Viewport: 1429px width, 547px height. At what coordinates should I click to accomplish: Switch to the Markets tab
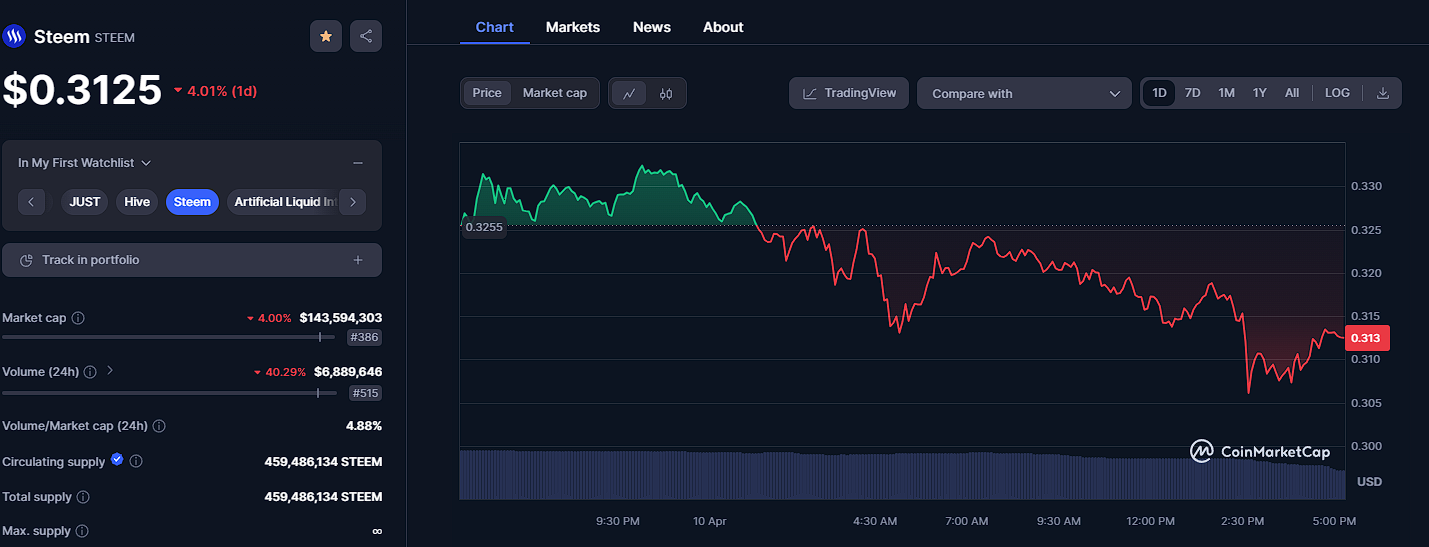point(573,27)
